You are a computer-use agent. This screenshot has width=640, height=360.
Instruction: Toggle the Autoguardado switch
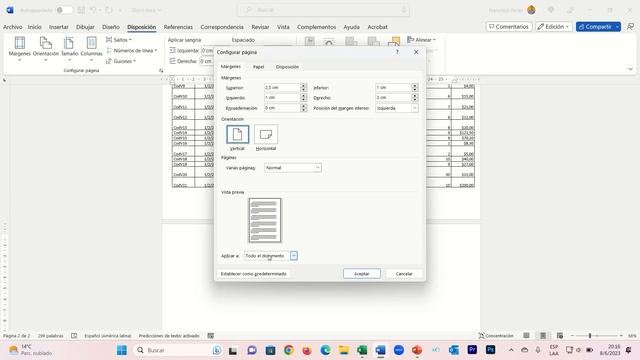pos(64,10)
